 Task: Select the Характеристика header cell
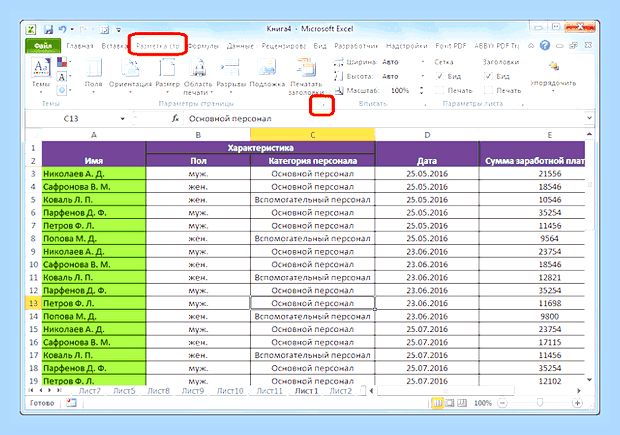(260, 148)
